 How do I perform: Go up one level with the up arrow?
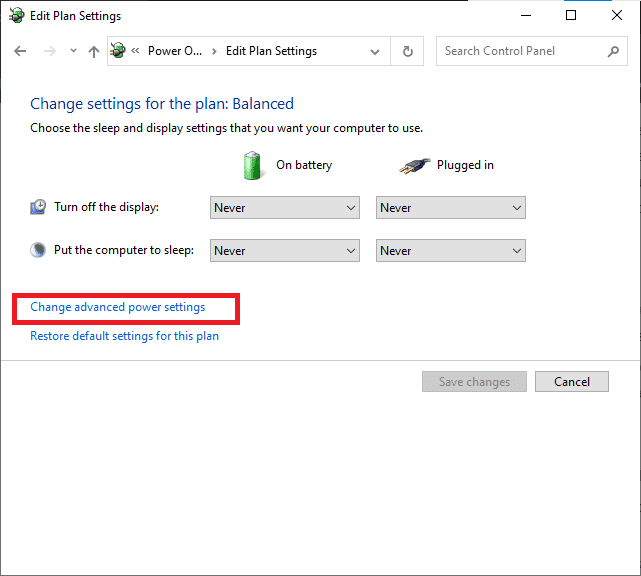pos(94,51)
